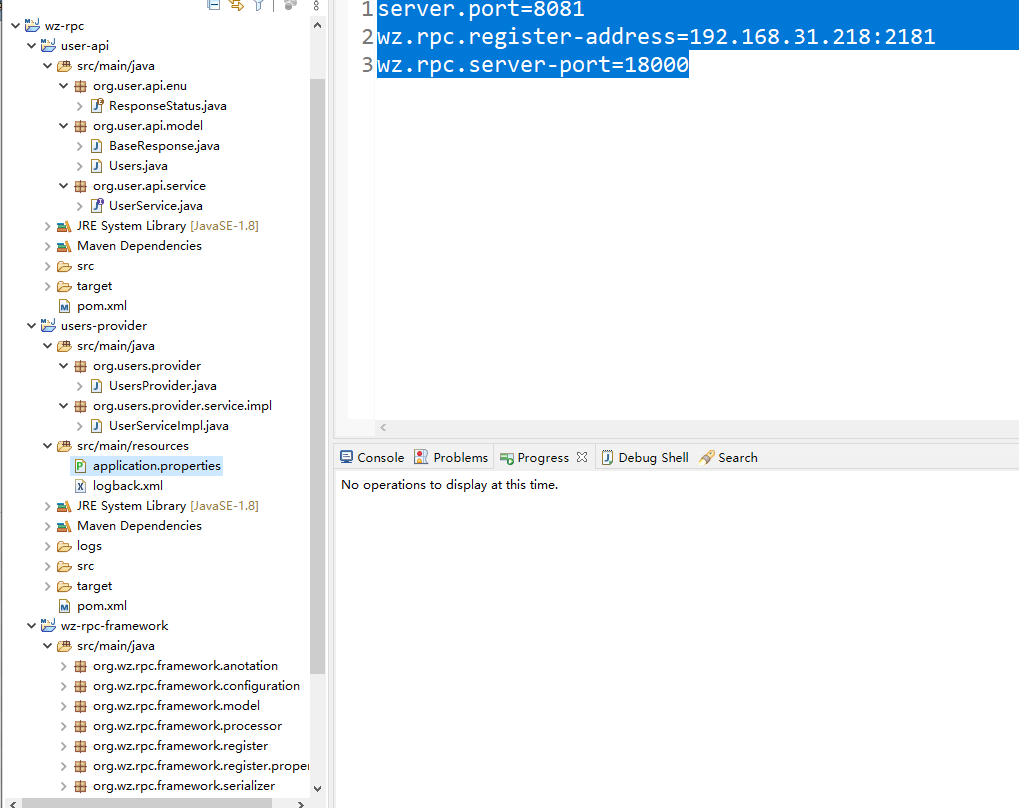Open the explorer filter funnel icon
Viewport: 1019px width, 808px height.
258,5
